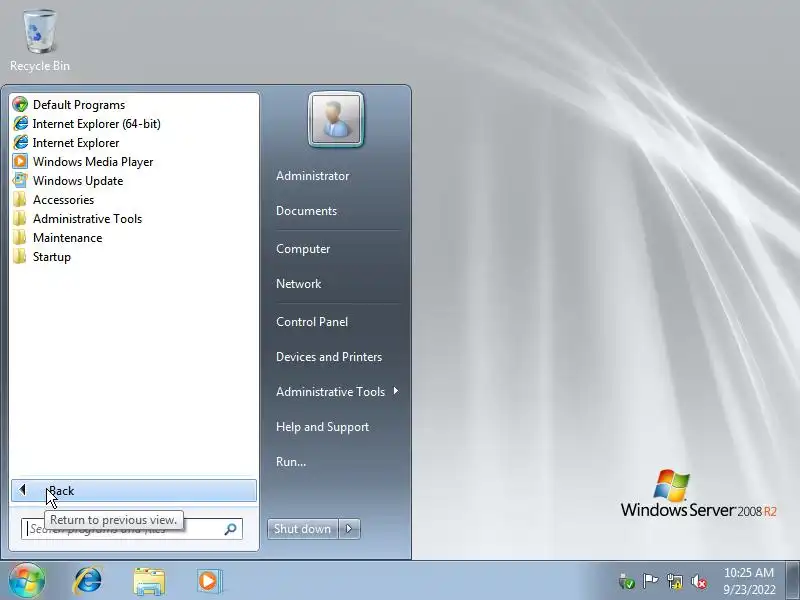Open Windows Media Player from the taskbar
The width and height of the screenshot is (800, 600).
coord(209,581)
